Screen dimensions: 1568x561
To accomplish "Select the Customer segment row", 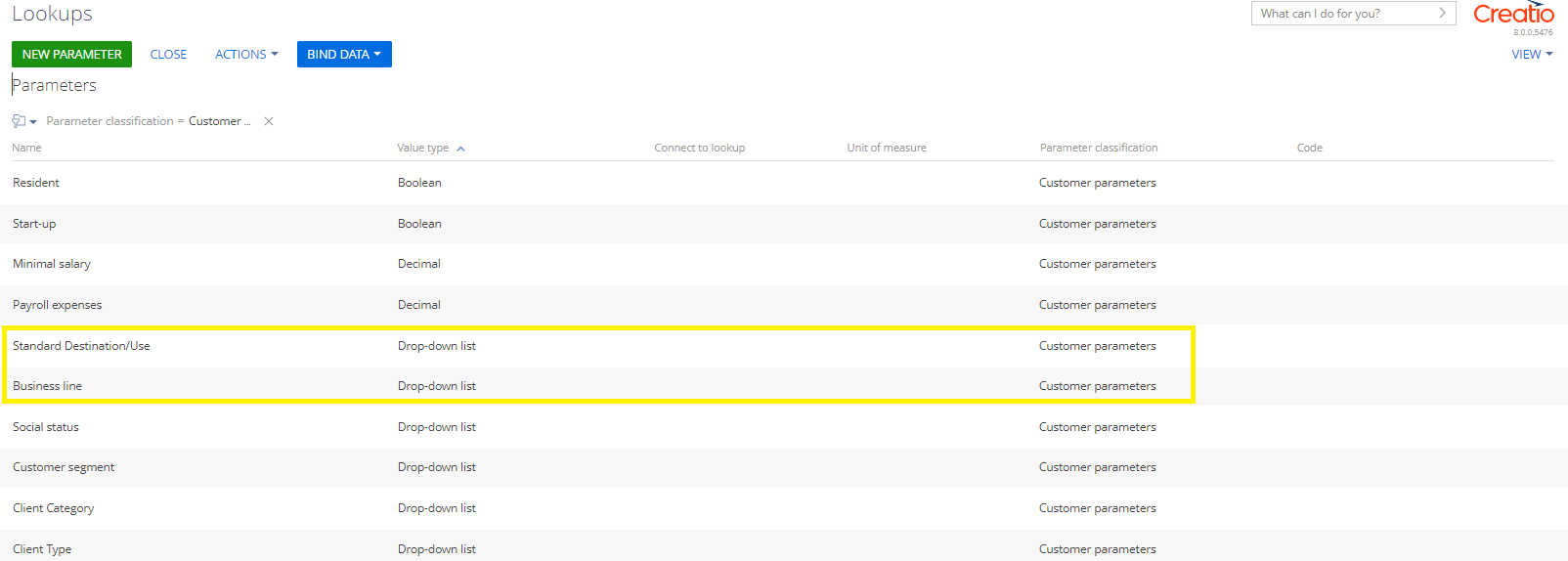I will pos(784,467).
